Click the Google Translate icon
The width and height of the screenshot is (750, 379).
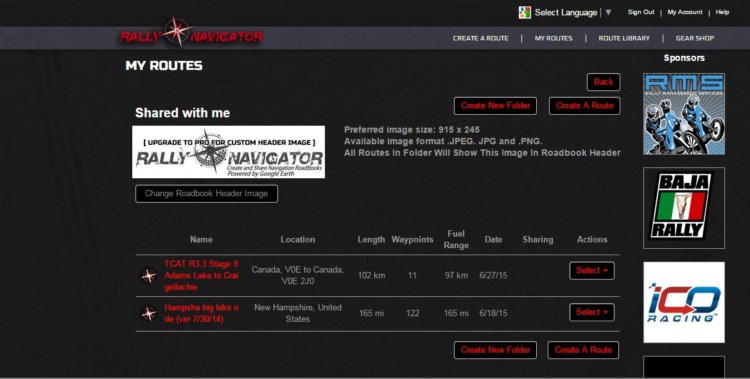(x=525, y=12)
